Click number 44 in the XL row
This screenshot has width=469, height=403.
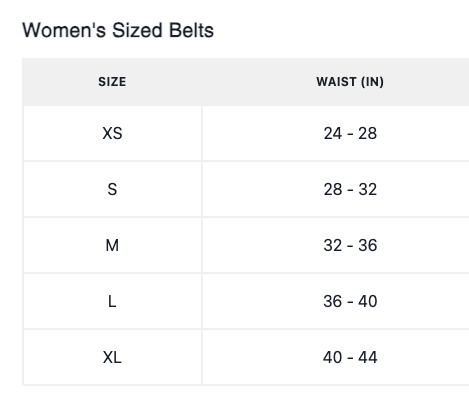[x=368, y=357]
